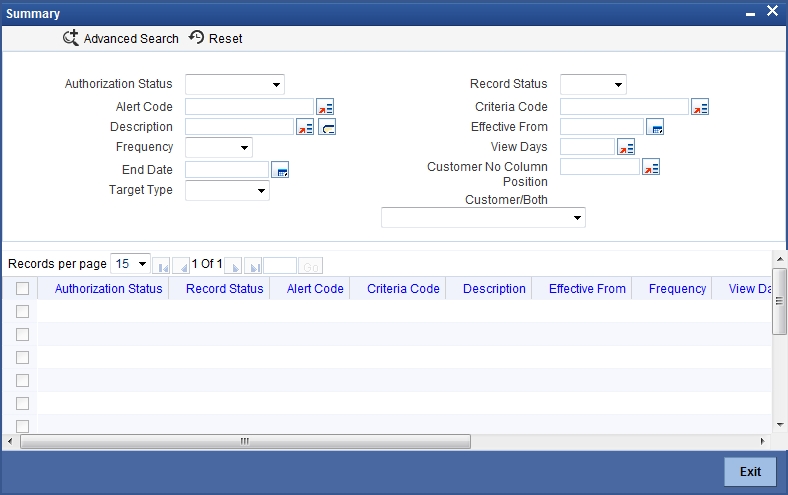
Task: Focus the Criteria Code input field
Action: click(624, 107)
